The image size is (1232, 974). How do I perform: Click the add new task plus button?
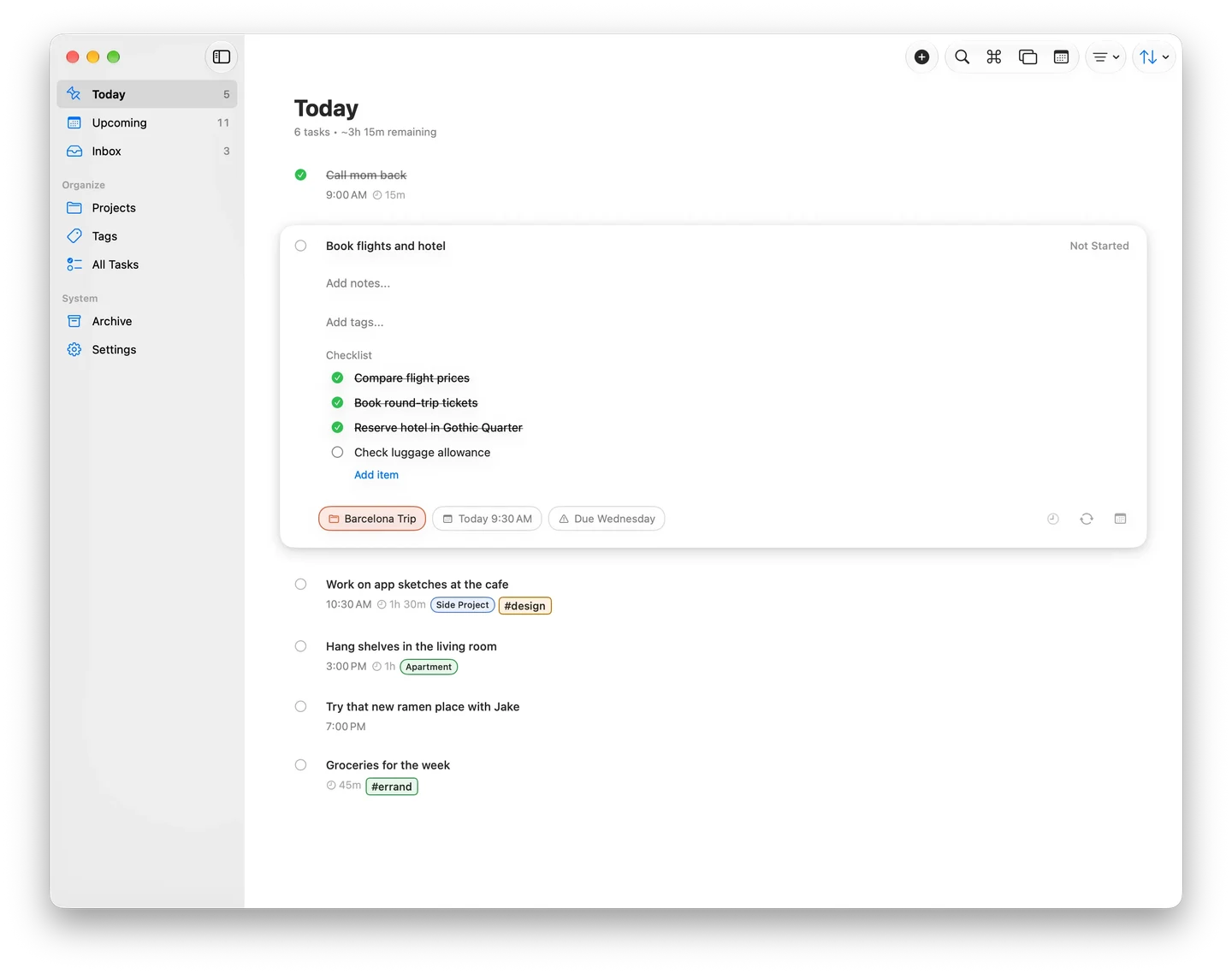(921, 56)
